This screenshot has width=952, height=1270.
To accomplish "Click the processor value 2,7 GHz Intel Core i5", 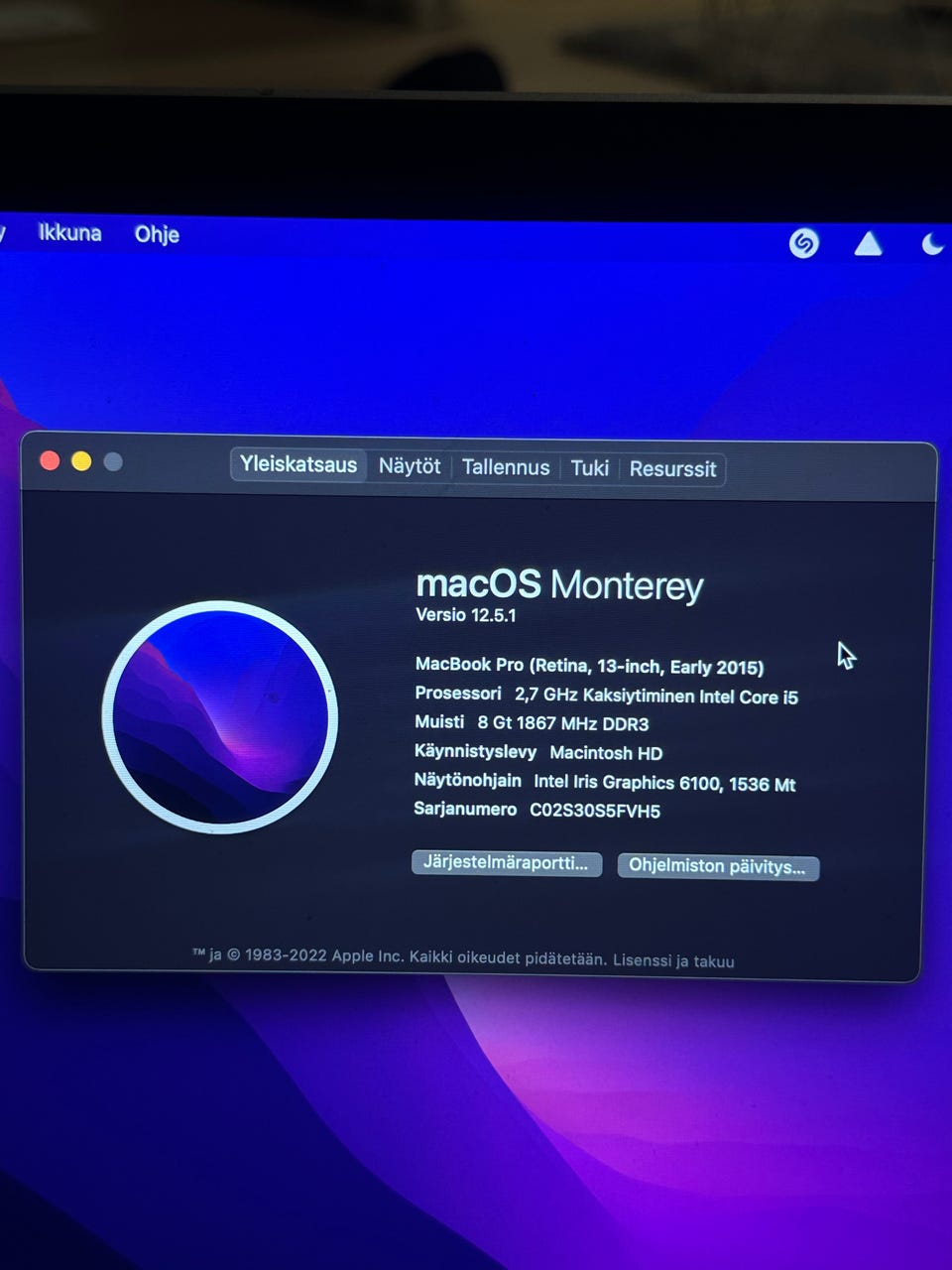I will click(x=656, y=696).
